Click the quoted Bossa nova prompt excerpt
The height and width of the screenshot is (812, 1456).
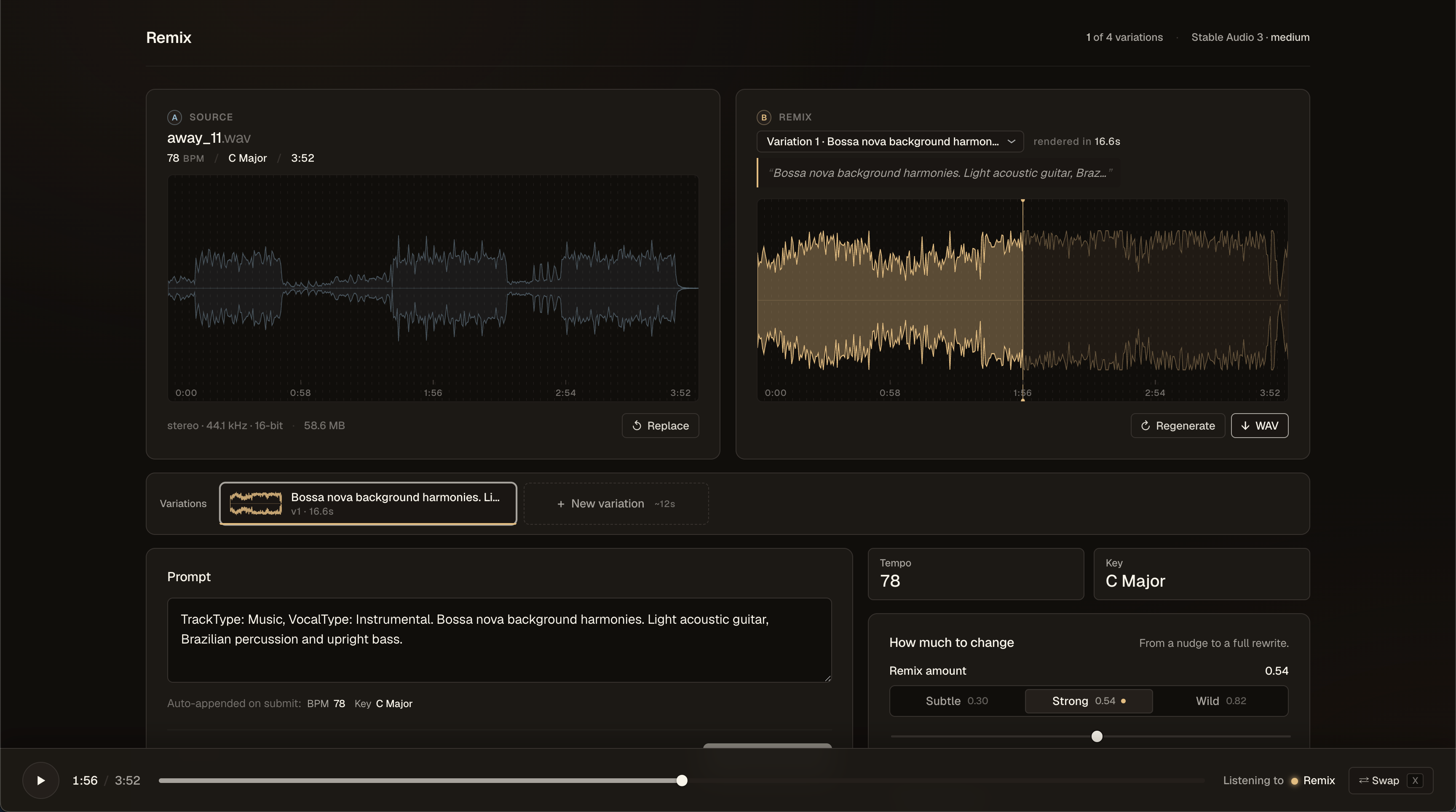click(940, 173)
